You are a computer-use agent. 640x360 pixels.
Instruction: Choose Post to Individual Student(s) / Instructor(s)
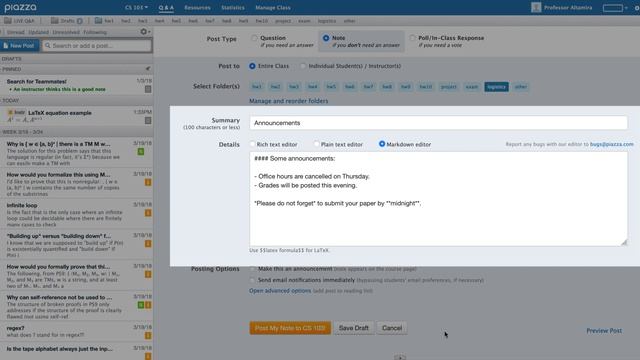tap(303, 66)
